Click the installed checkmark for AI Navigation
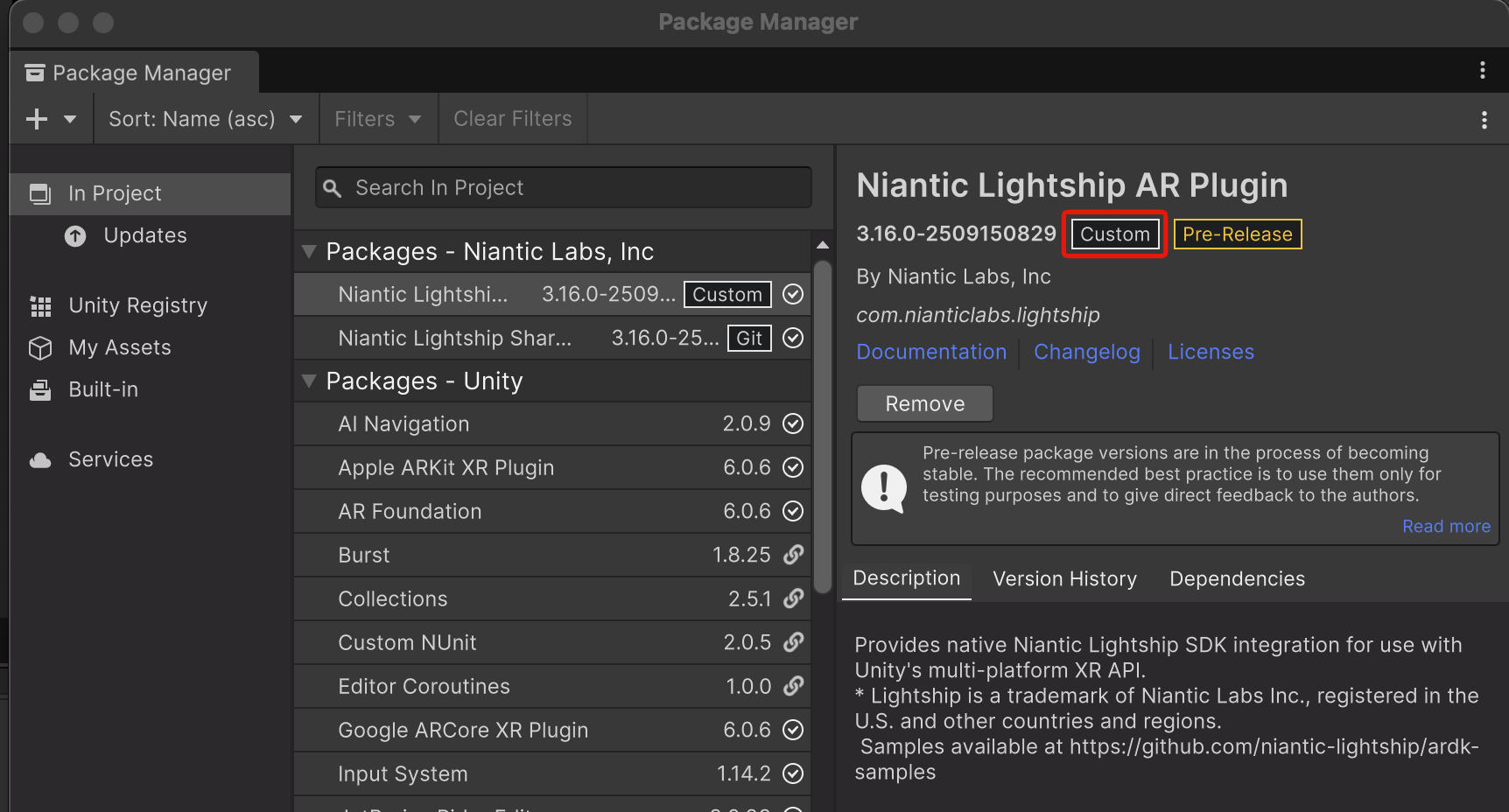Screen dimensions: 1509x812 pyautogui.click(x=793, y=423)
